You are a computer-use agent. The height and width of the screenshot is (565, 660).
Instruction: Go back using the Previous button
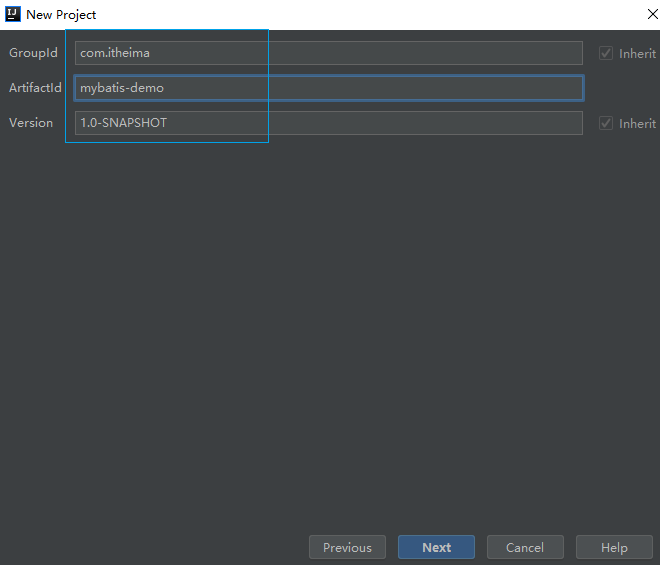coord(347,547)
